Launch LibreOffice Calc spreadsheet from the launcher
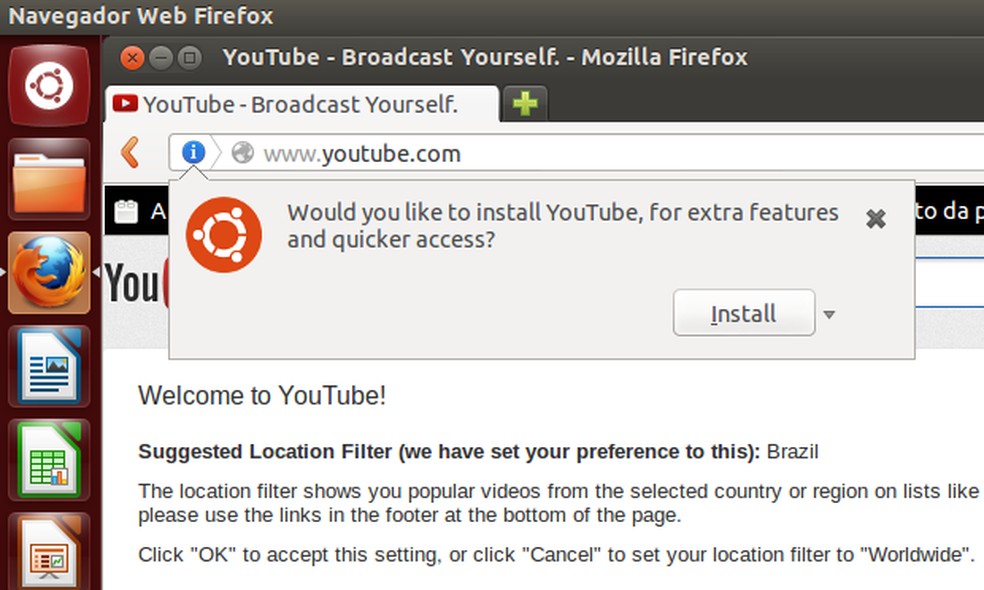Screen dimensions: 984x590 pos(50,460)
